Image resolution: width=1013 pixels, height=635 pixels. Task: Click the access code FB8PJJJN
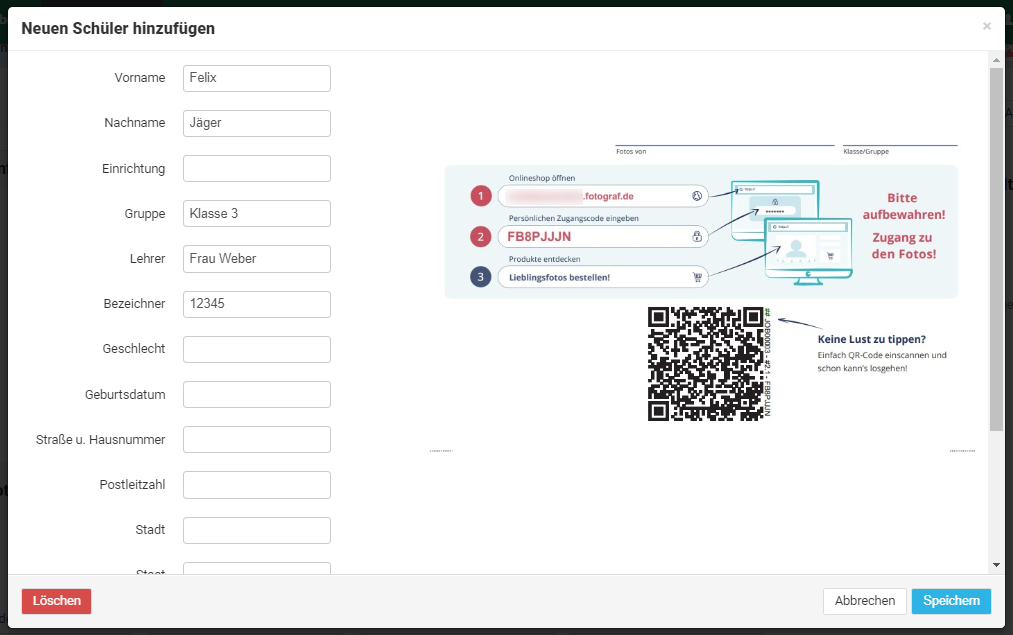pyautogui.click(x=539, y=236)
